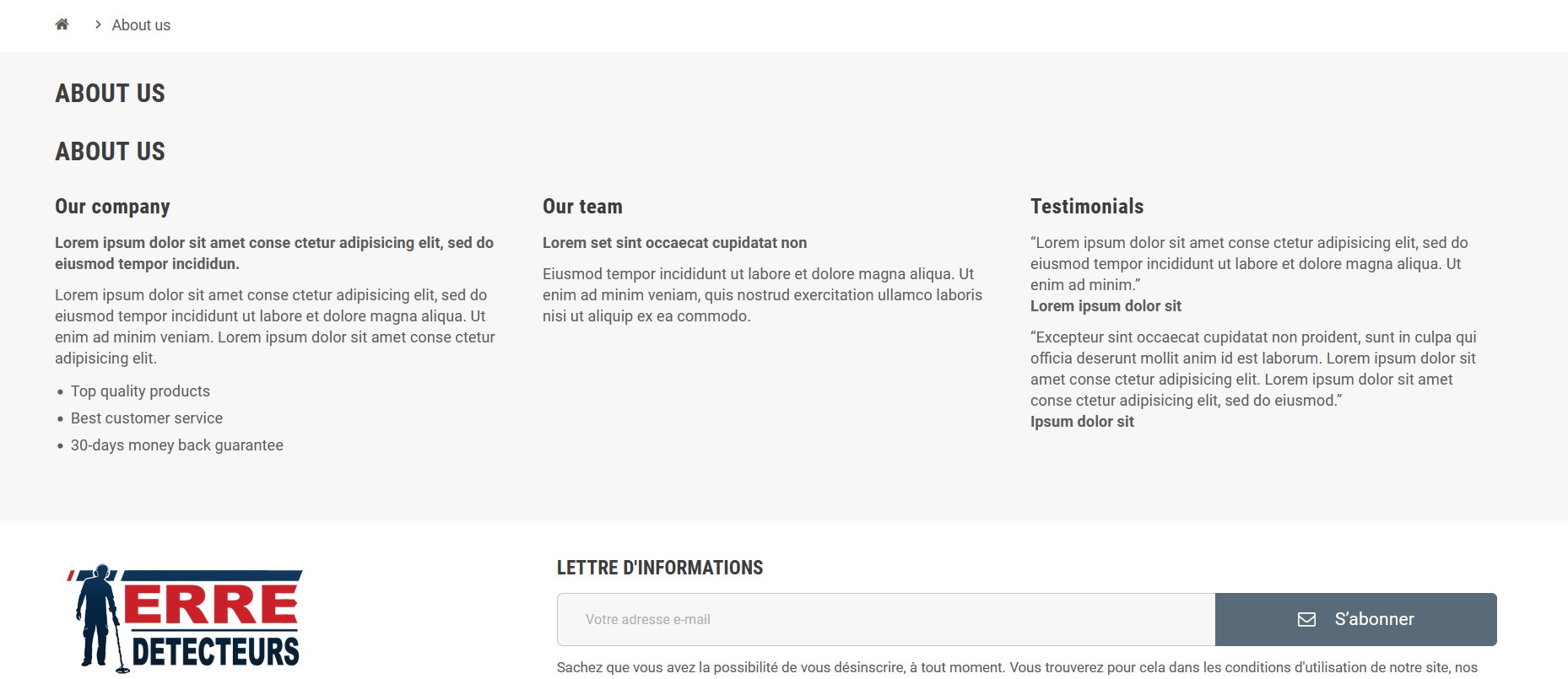This screenshot has height=679, width=1568.
Task: Click the envelope icon on subscribe button
Action: pyautogui.click(x=1306, y=620)
